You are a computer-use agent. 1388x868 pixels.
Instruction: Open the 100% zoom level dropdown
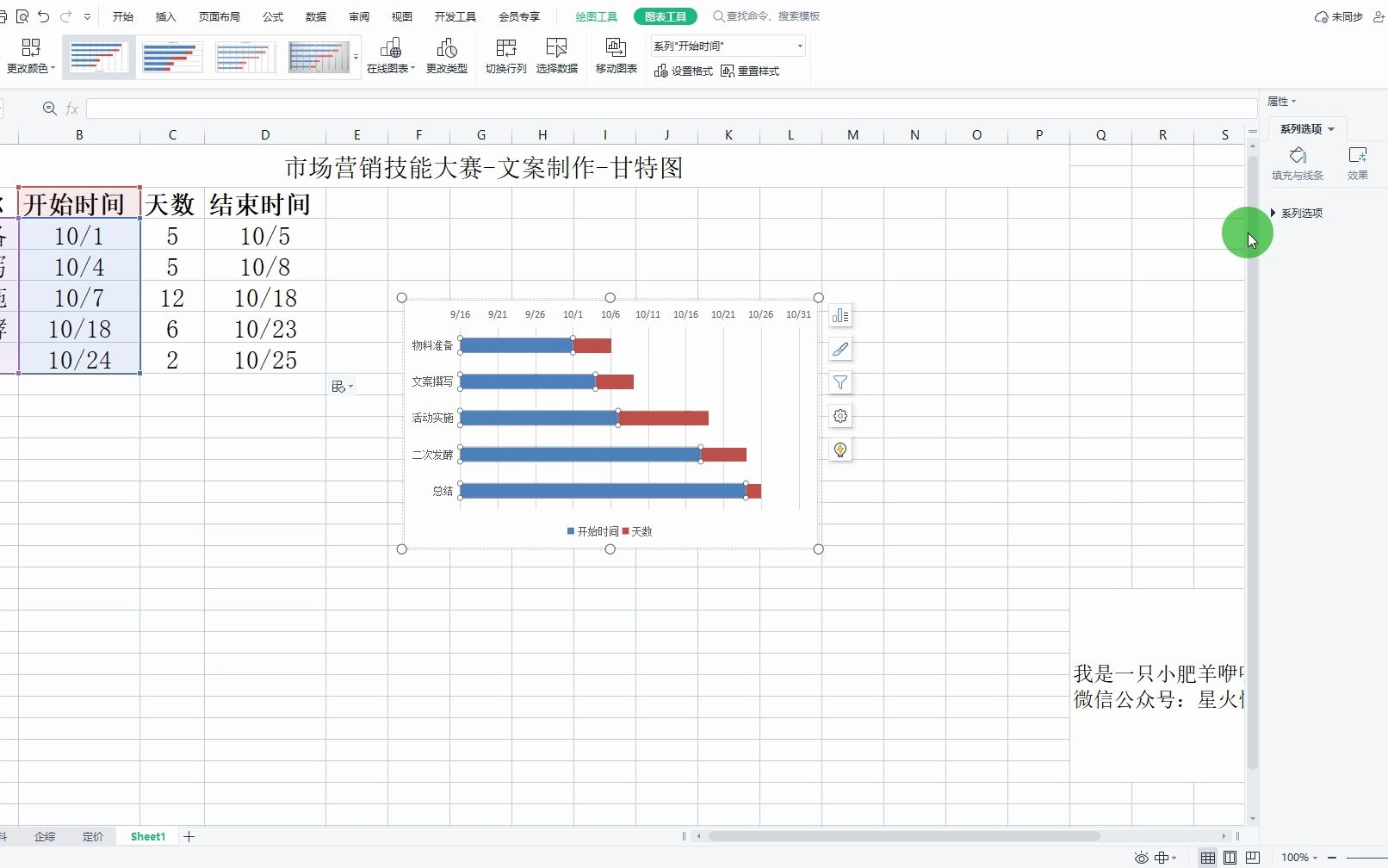point(1299,858)
